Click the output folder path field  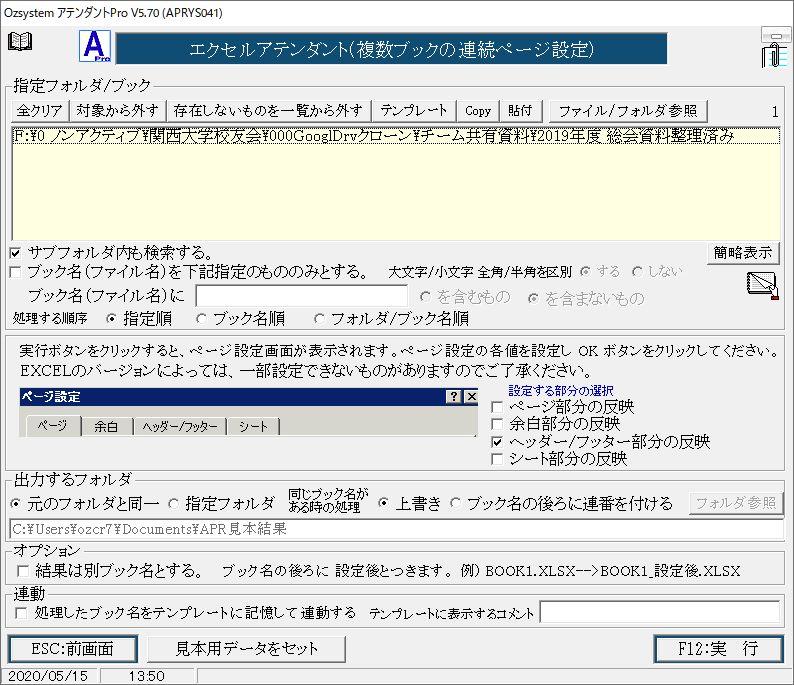[396, 529]
